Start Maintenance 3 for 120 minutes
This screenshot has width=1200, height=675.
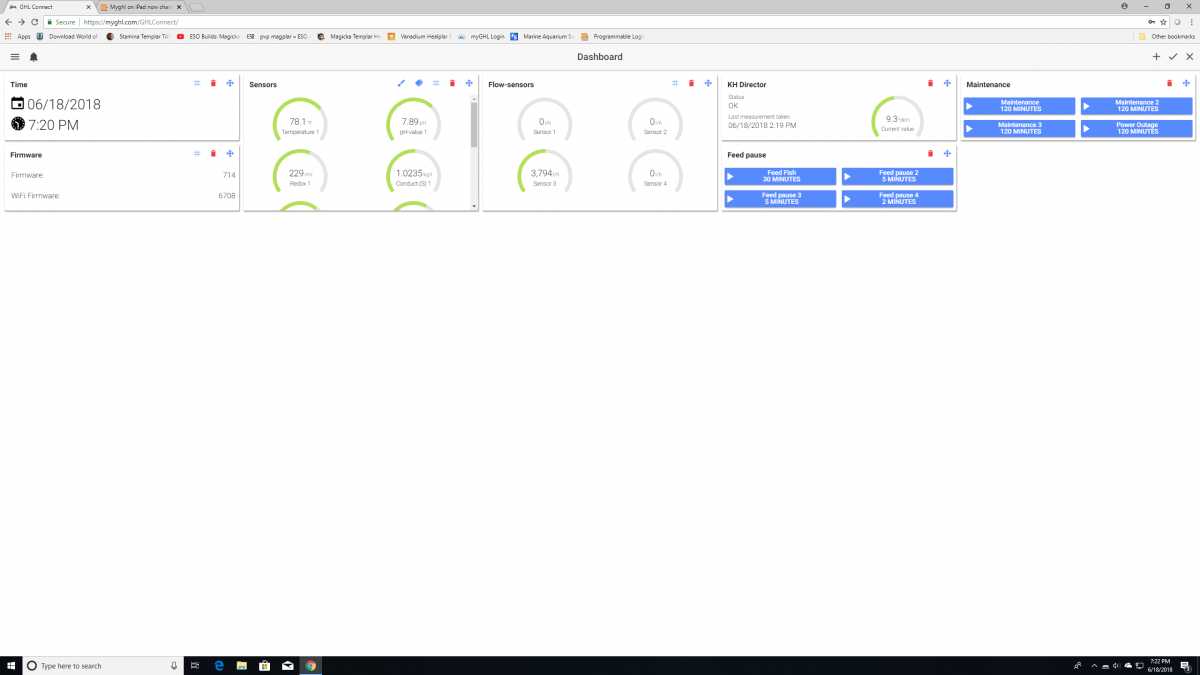pyautogui.click(x=1019, y=129)
